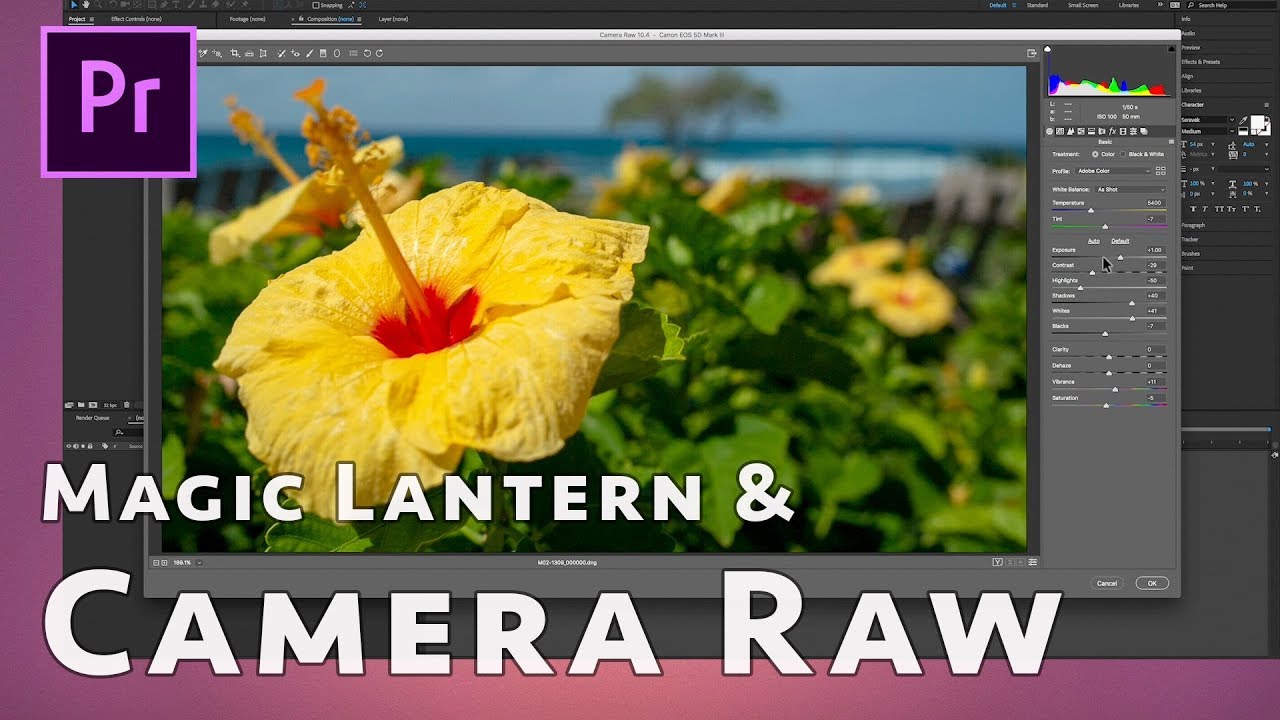The width and height of the screenshot is (1280, 720).
Task: Choose Black & White treatment radio button
Action: [x=1123, y=154]
